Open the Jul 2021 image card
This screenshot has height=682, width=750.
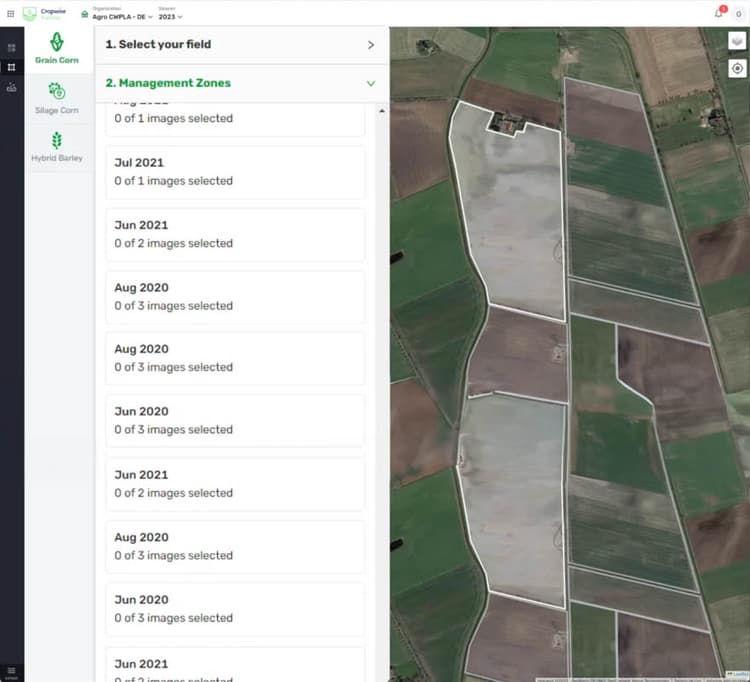[x=235, y=173]
